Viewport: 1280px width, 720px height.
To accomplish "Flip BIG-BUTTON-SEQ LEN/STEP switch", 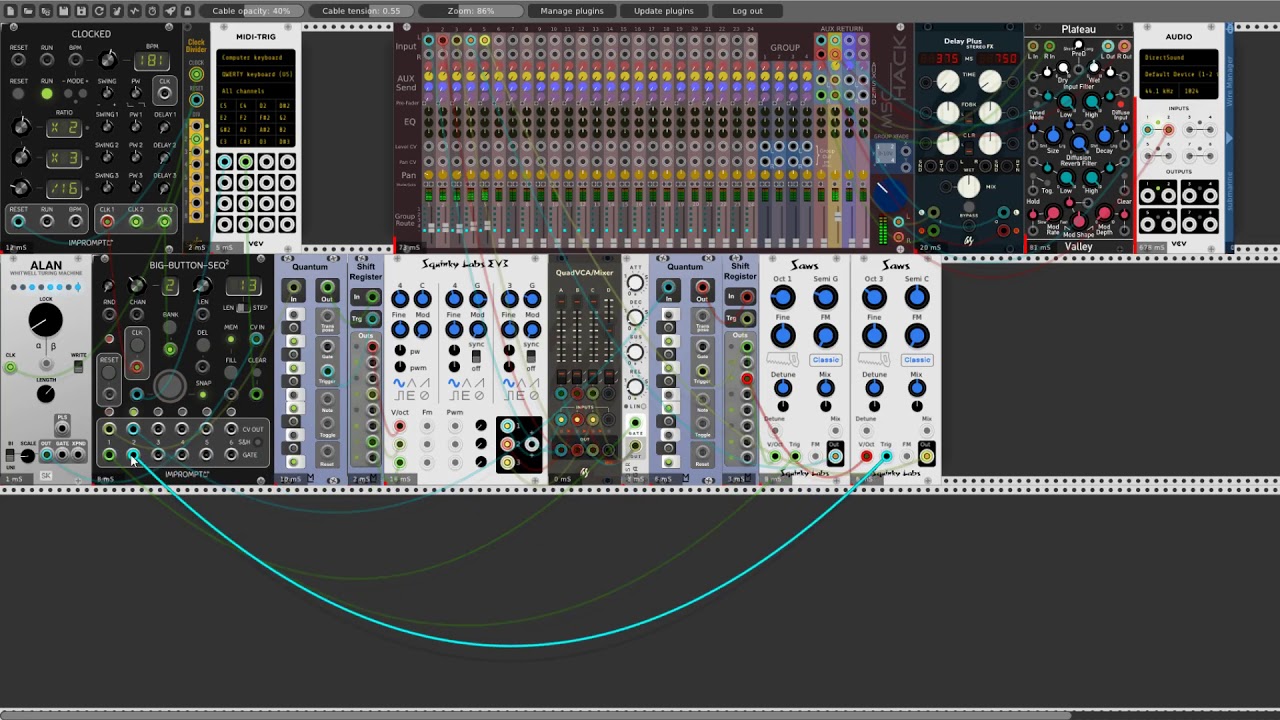I will tap(244, 308).
